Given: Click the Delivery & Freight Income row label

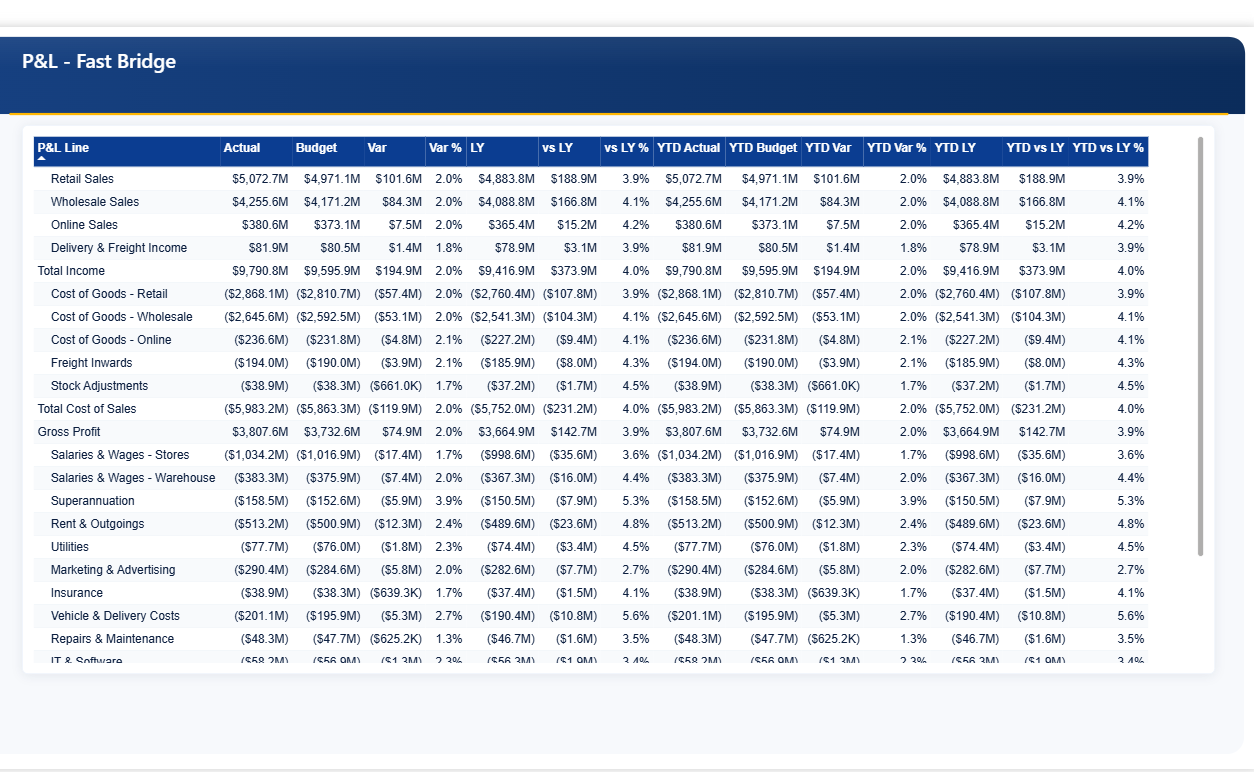Looking at the screenshot, I should point(119,248).
